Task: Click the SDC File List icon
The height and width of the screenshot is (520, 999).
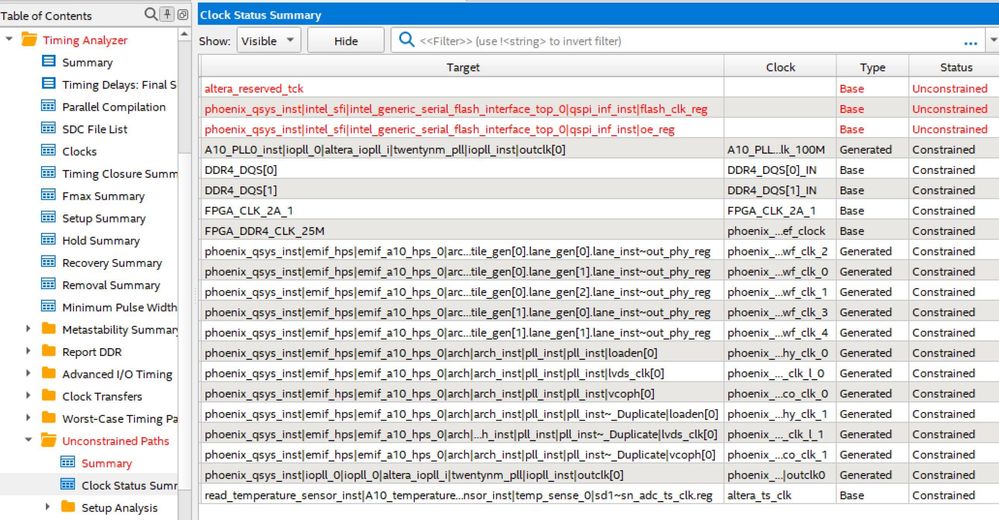Action: 48,129
